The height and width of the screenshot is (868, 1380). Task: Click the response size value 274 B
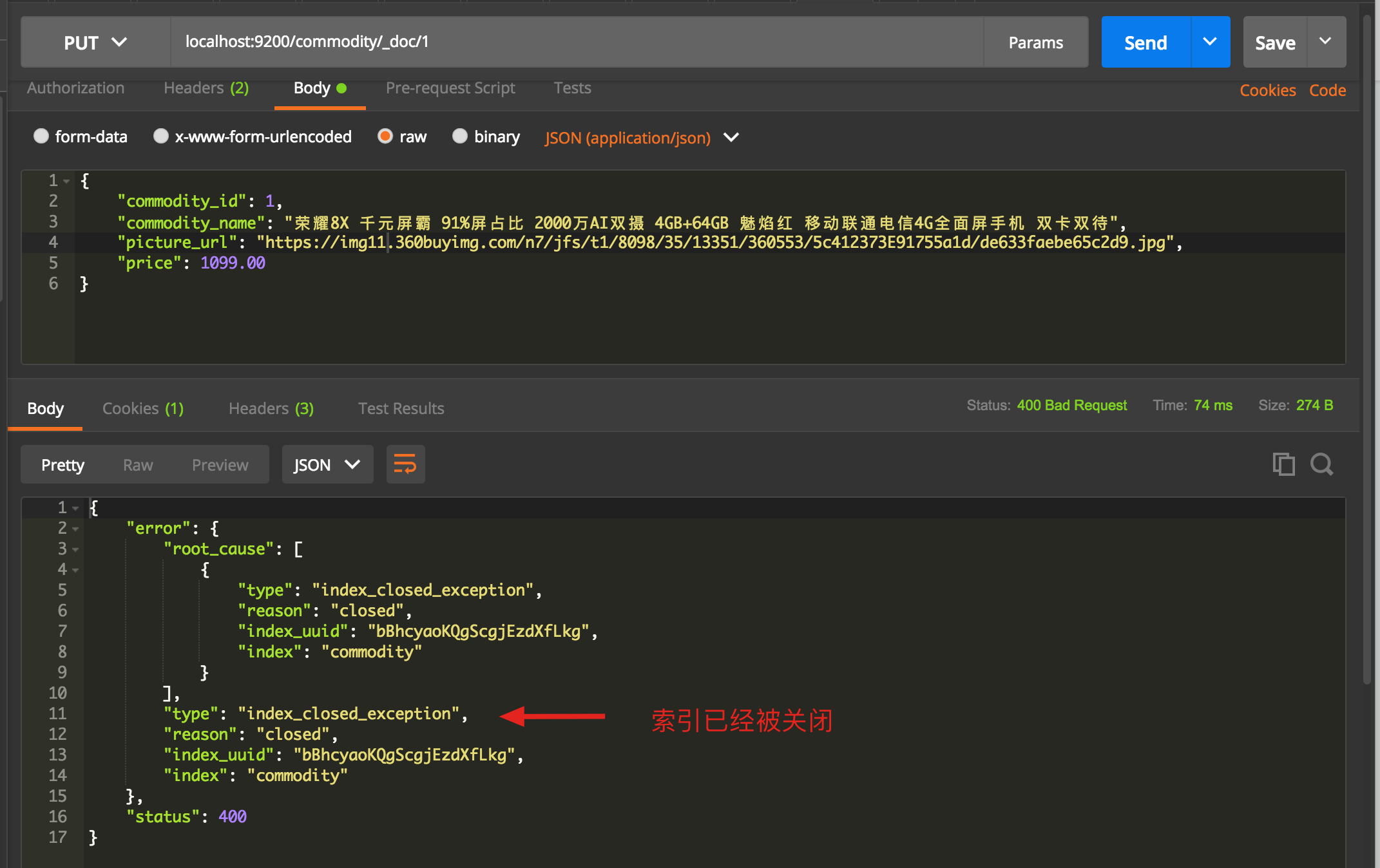point(1314,406)
